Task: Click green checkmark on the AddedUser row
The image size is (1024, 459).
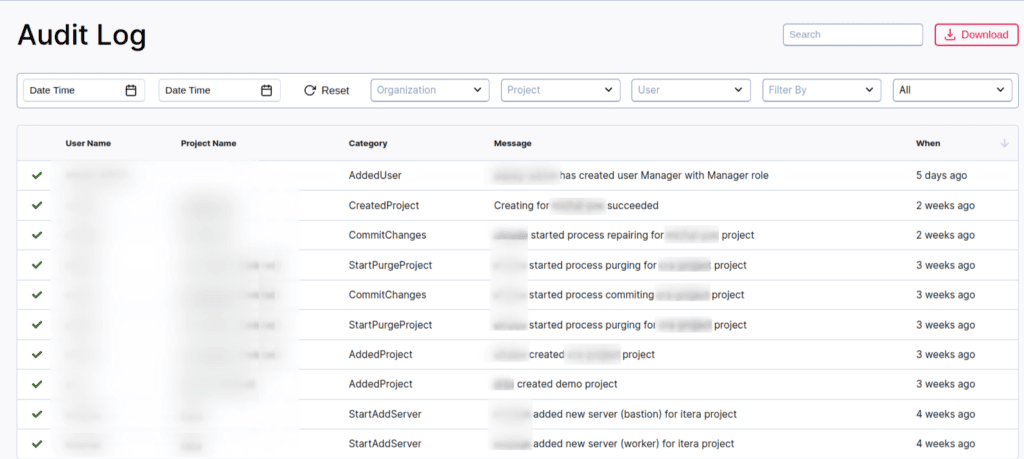Action: click(x=37, y=175)
